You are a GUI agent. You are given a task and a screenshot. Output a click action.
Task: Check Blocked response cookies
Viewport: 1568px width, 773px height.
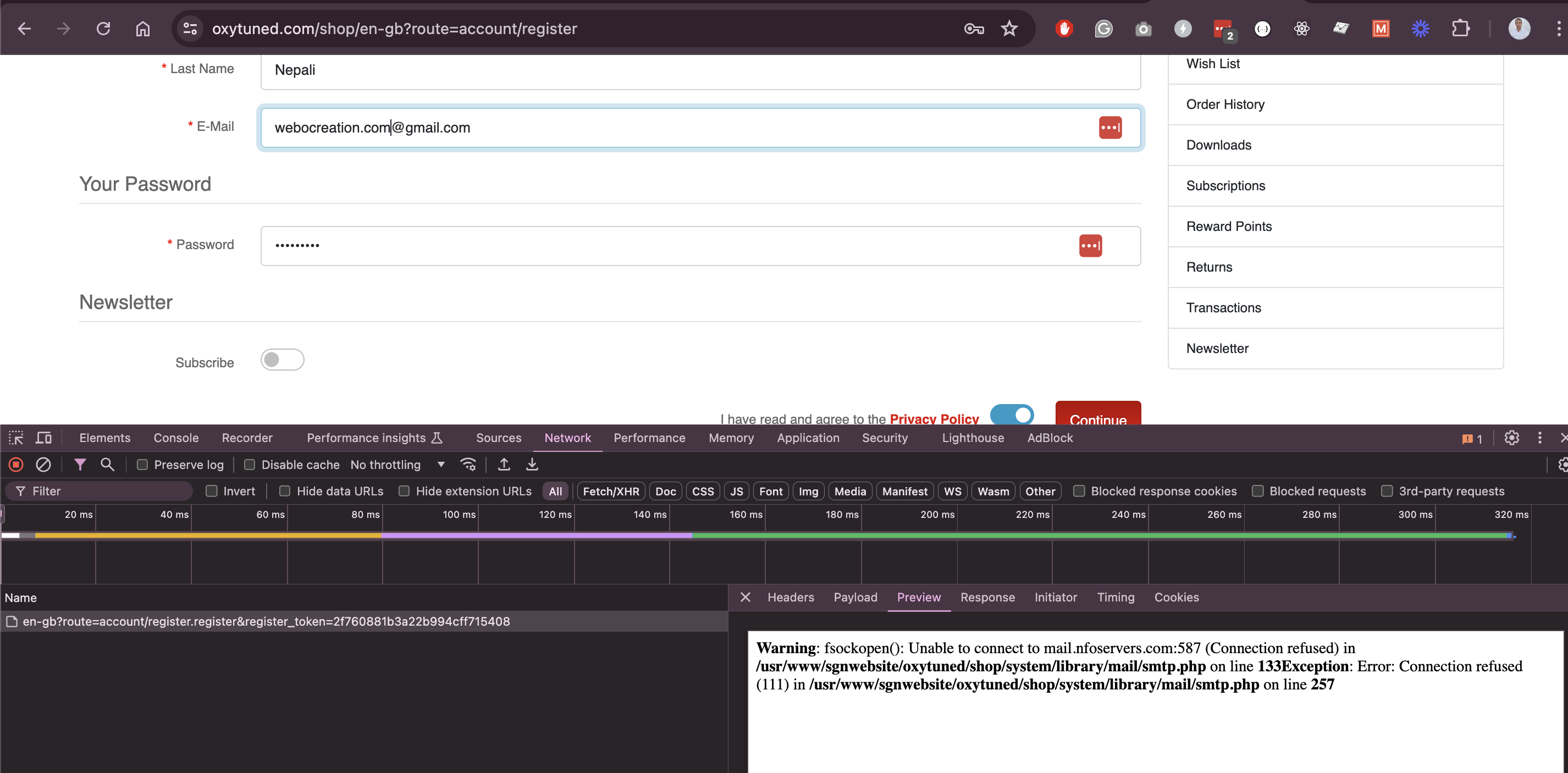1079,491
